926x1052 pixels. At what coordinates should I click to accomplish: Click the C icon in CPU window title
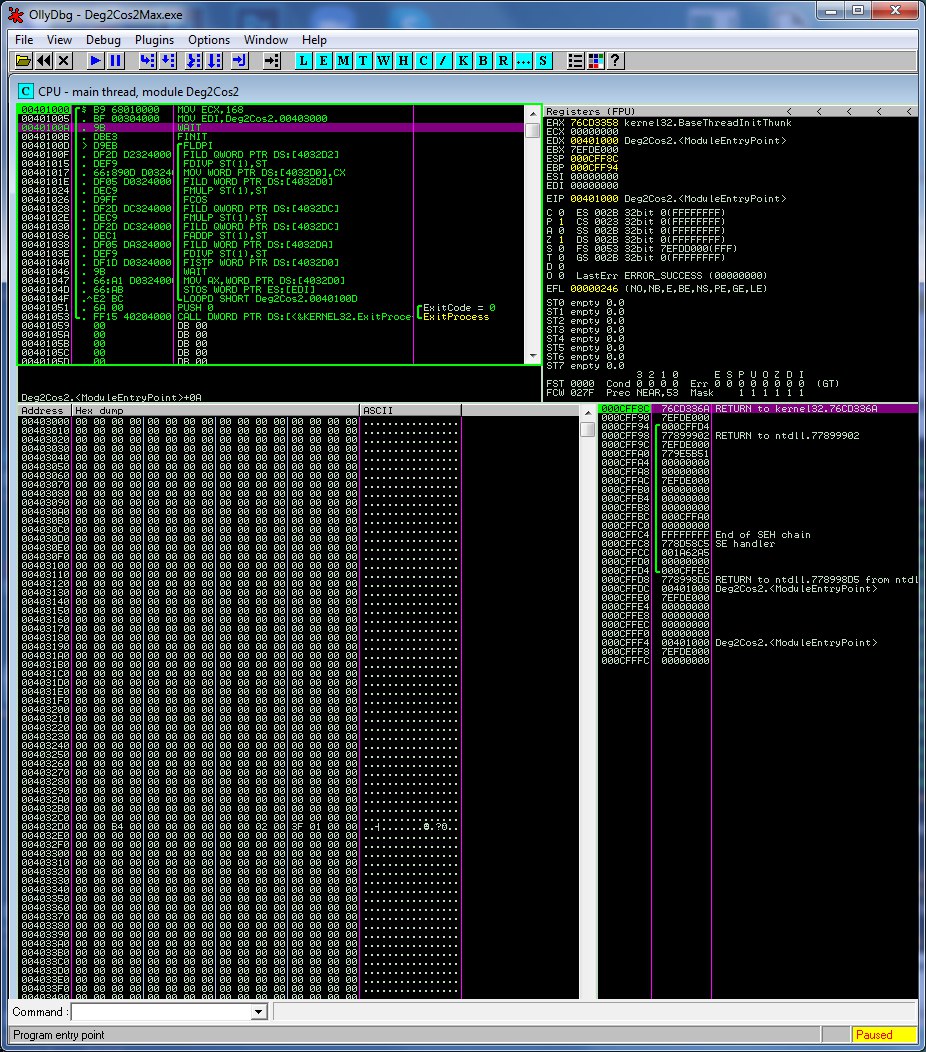coord(25,91)
